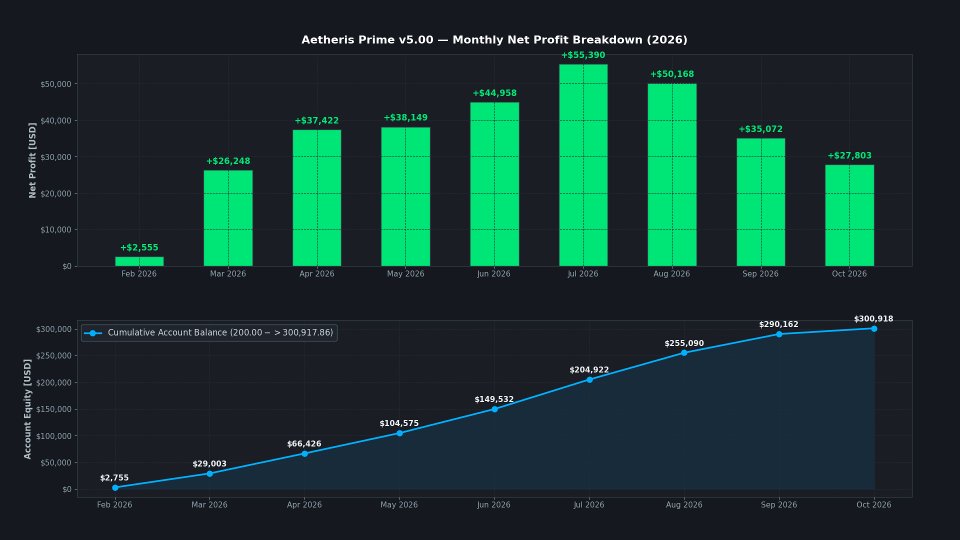The image size is (960, 540).
Task: Click the Jul 2026 label under the bar chart
Action: pyautogui.click(x=583, y=274)
